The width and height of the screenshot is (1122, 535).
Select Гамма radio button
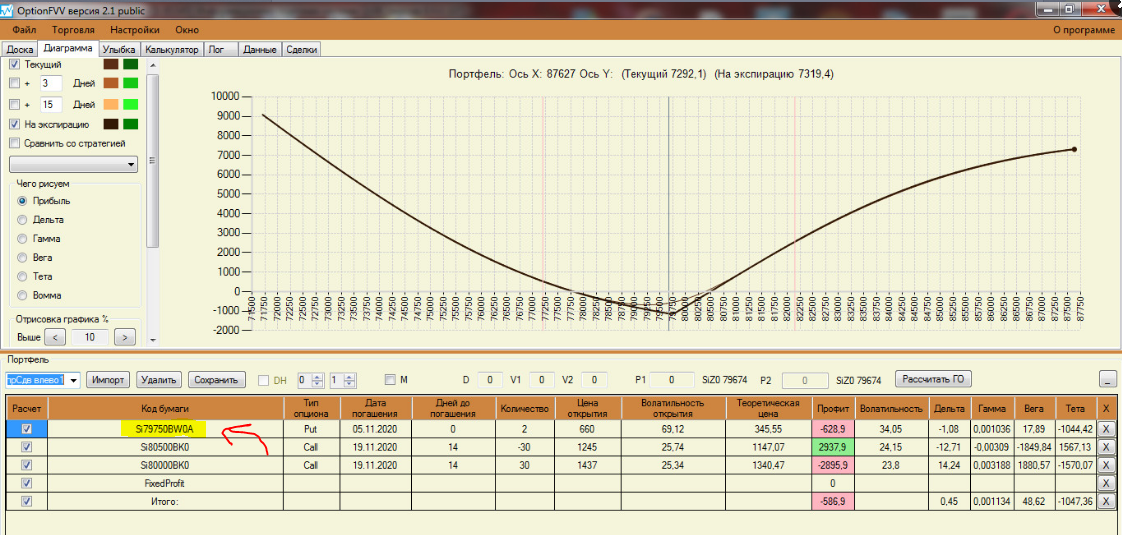[21, 238]
